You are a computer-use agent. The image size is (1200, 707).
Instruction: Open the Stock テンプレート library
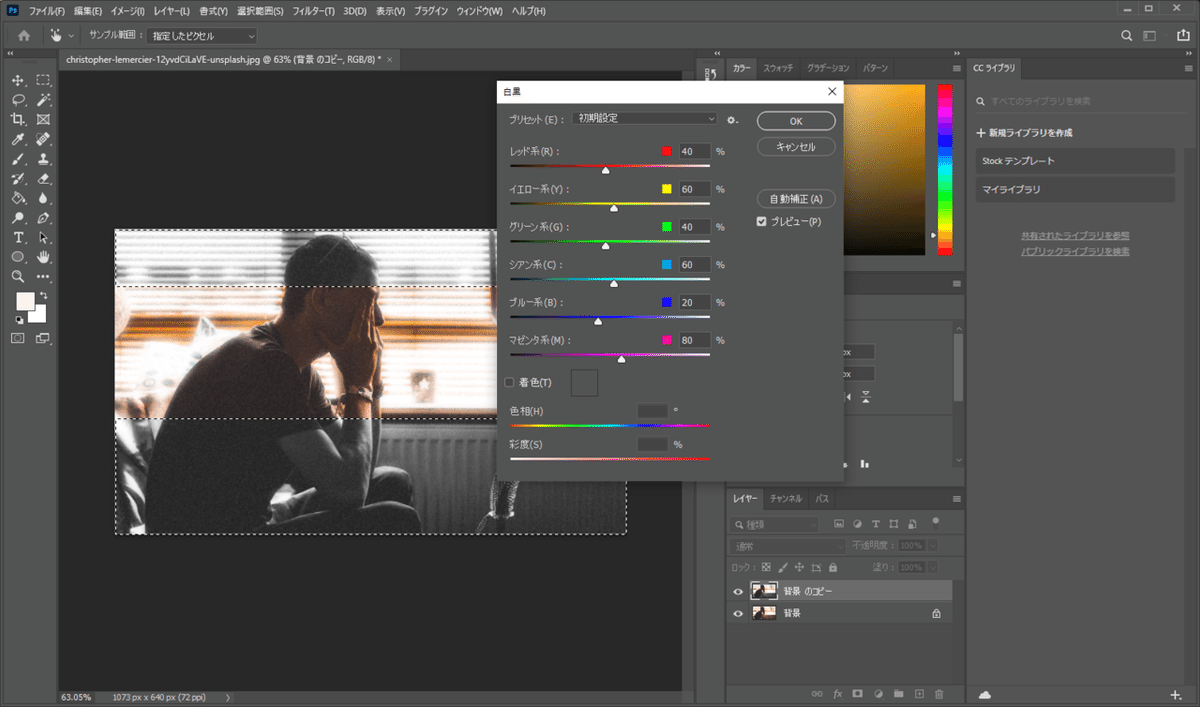(1075, 161)
